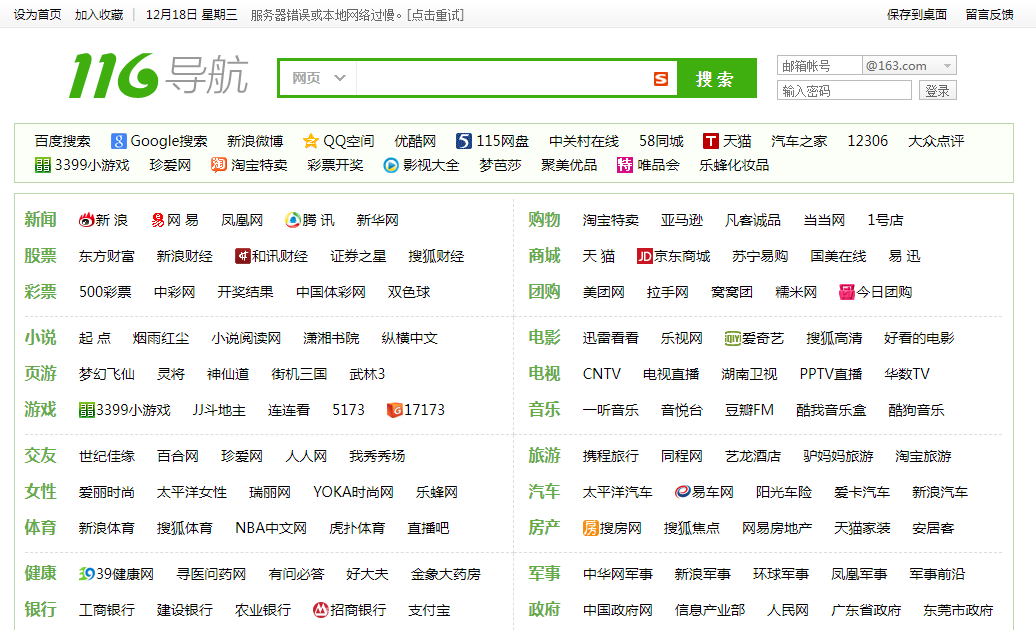Open 易车网 car link
Viewport: 1036px width, 630px height.
click(704, 492)
